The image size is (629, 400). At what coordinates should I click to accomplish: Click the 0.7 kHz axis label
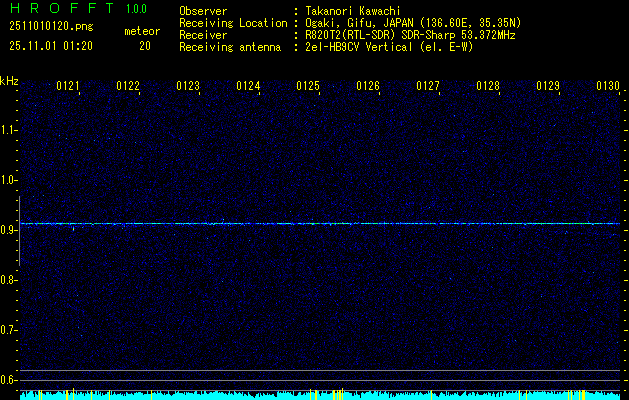pos(7,330)
